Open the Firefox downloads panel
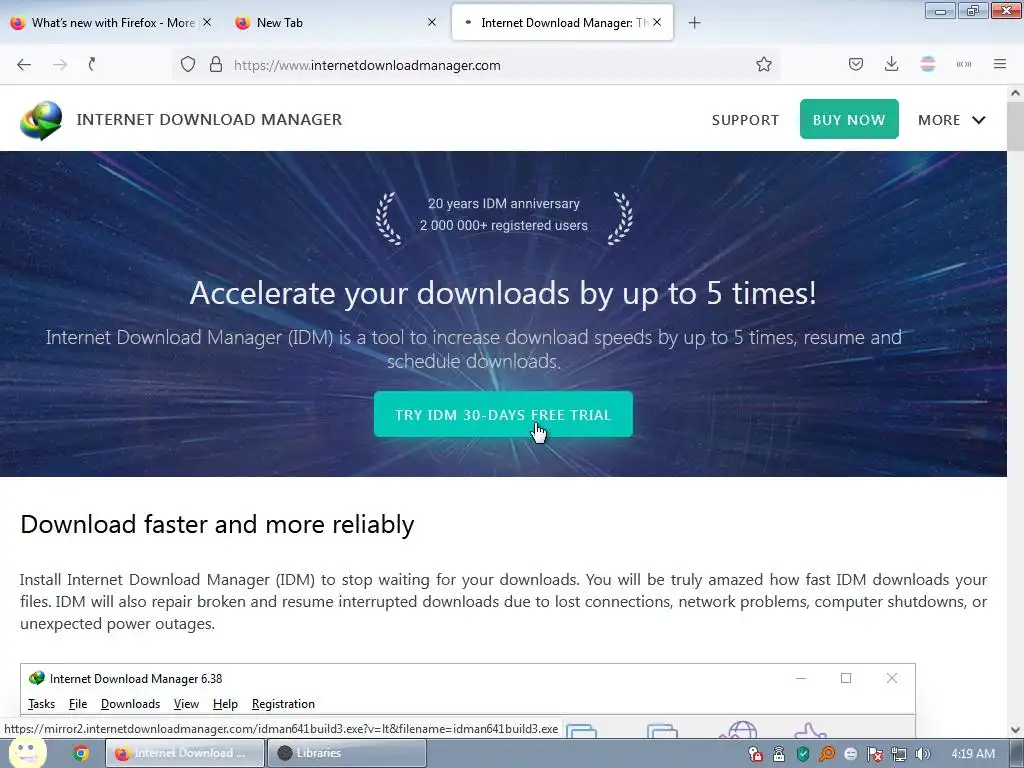Screen dimensions: 1024x768 pos(891,64)
